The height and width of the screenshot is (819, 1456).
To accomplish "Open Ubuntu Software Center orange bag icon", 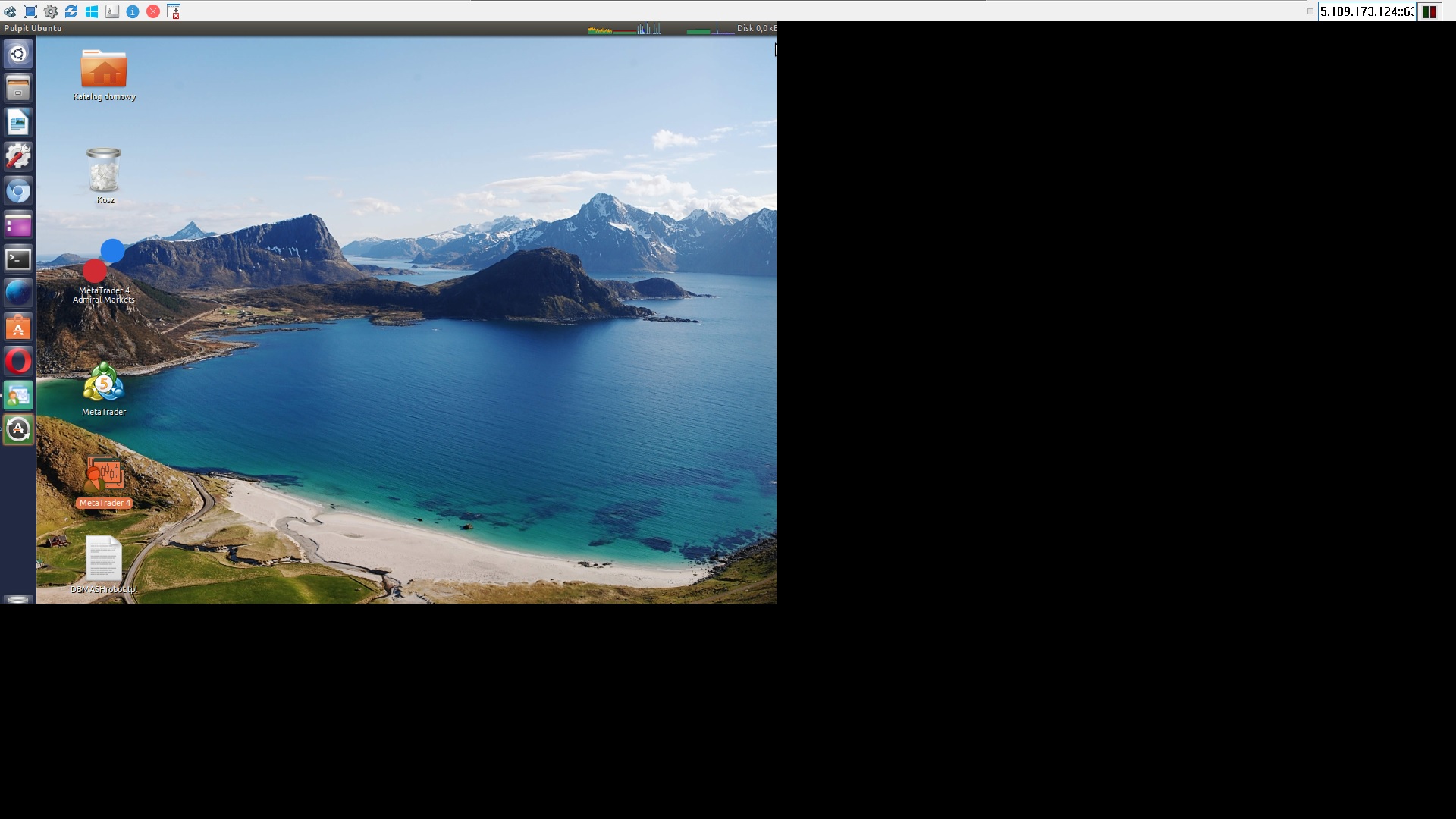I will tap(18, 327).
